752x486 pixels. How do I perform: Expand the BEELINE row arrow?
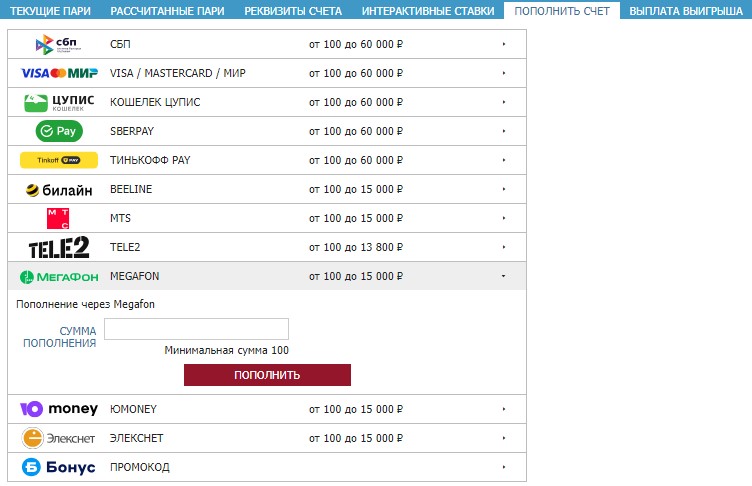504,189
